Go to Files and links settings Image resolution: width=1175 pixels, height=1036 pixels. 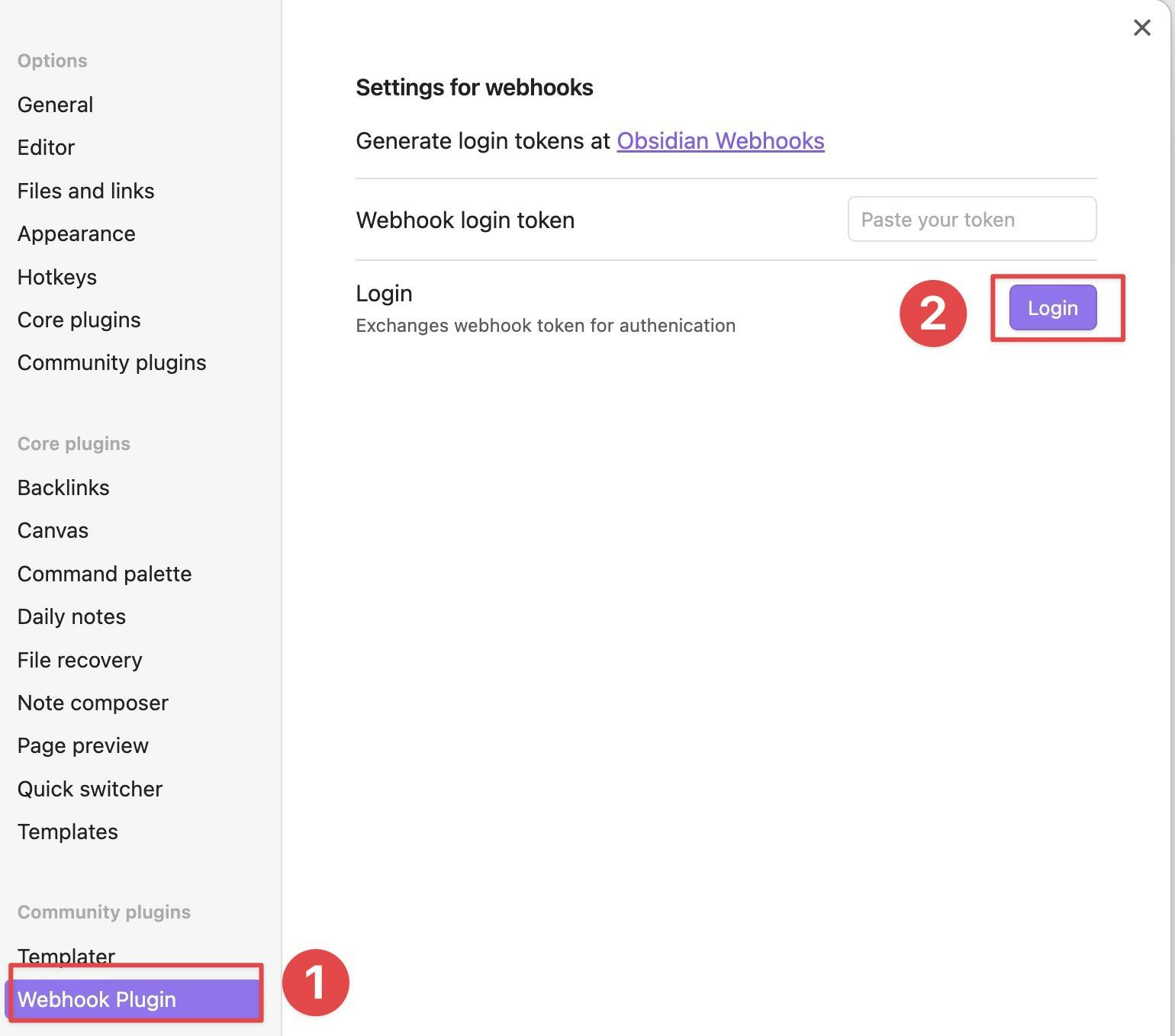point(85,191)
